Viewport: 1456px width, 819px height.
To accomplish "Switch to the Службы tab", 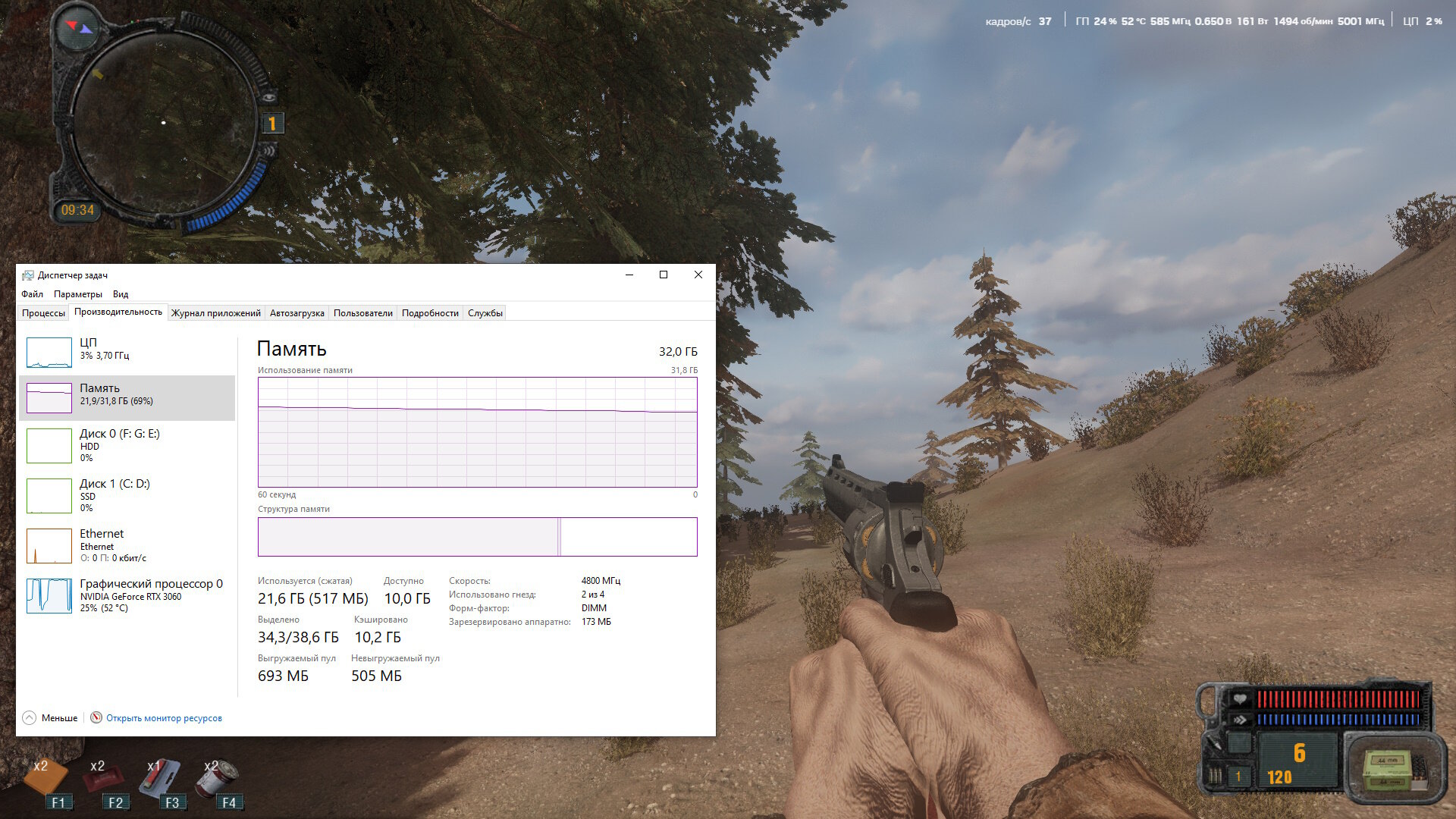I will point(485,313).
